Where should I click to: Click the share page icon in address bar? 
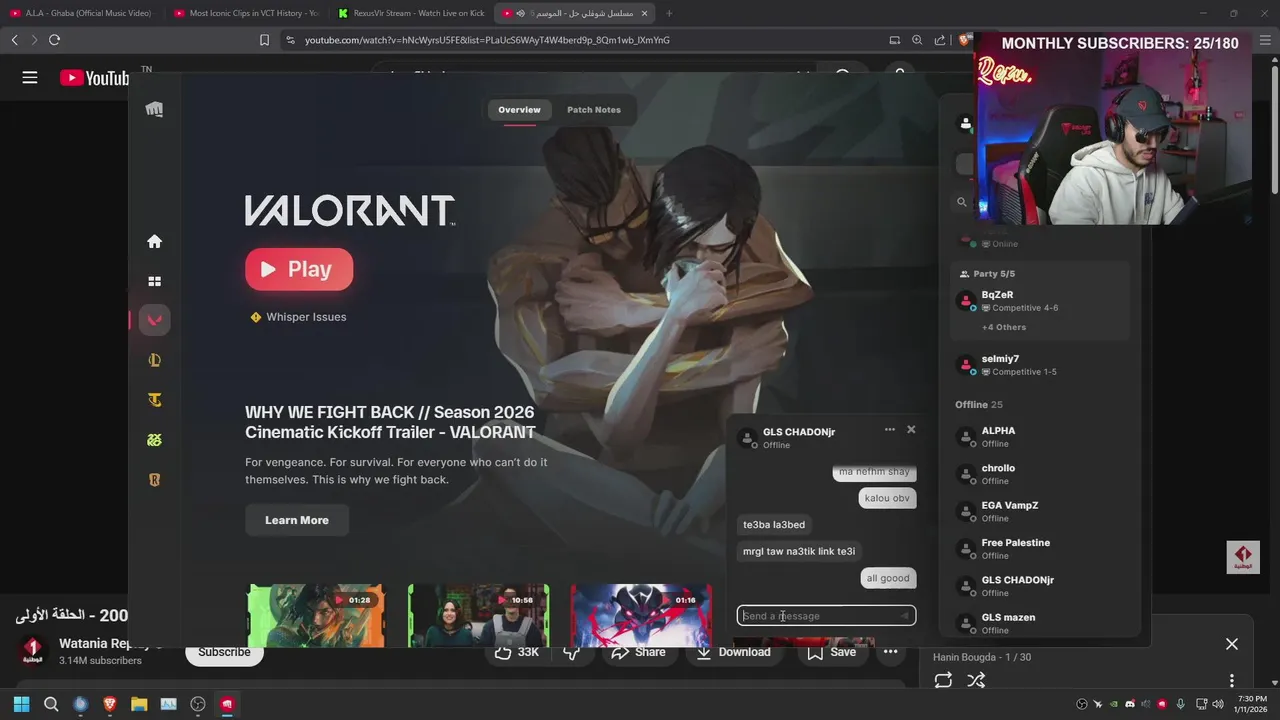(x=940, y=40)
